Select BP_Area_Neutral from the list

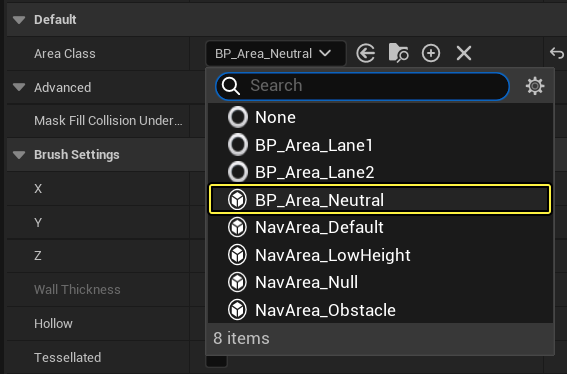pos(380,199)
